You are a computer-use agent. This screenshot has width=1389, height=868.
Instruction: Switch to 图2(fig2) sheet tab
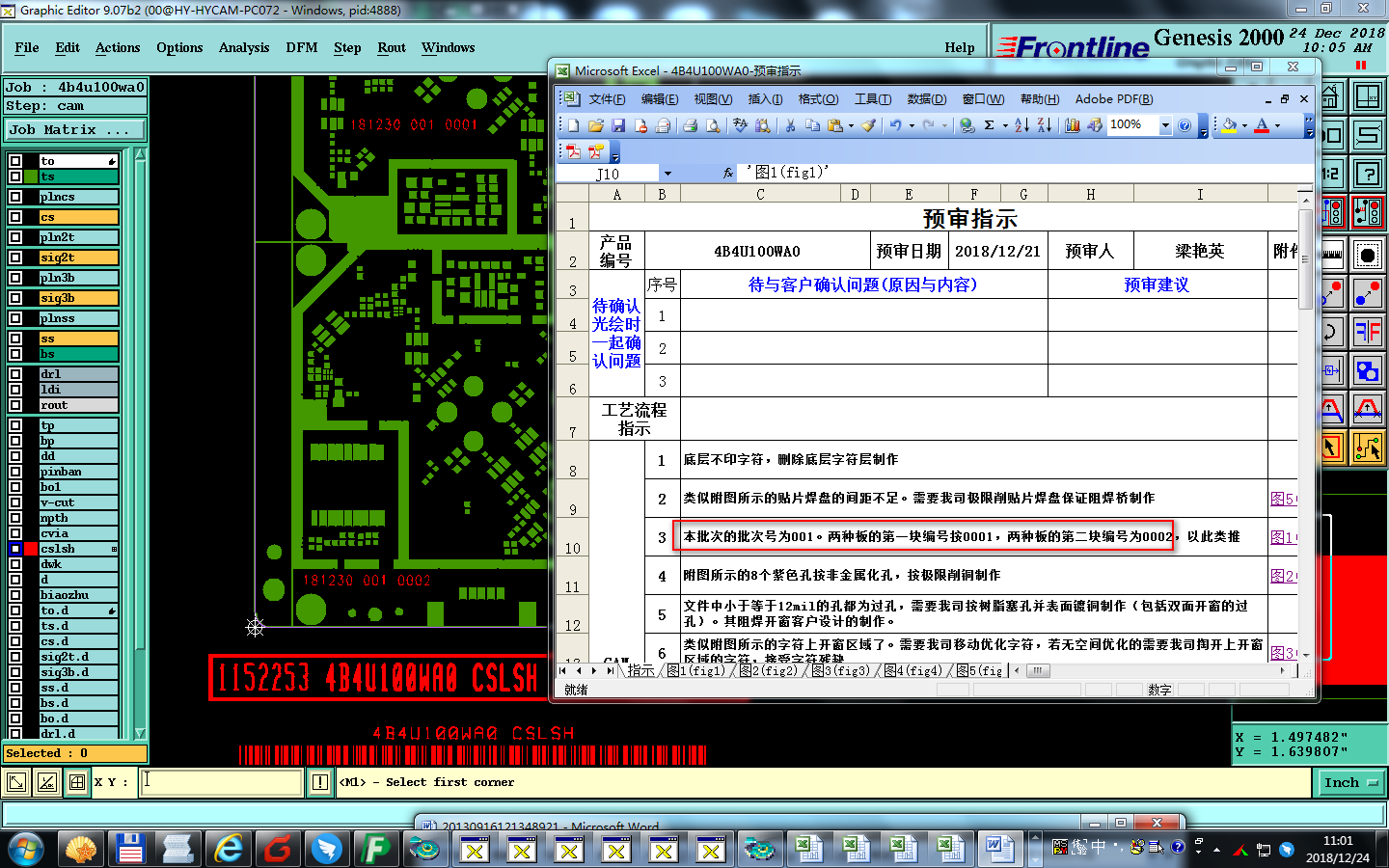coord(769,670)
